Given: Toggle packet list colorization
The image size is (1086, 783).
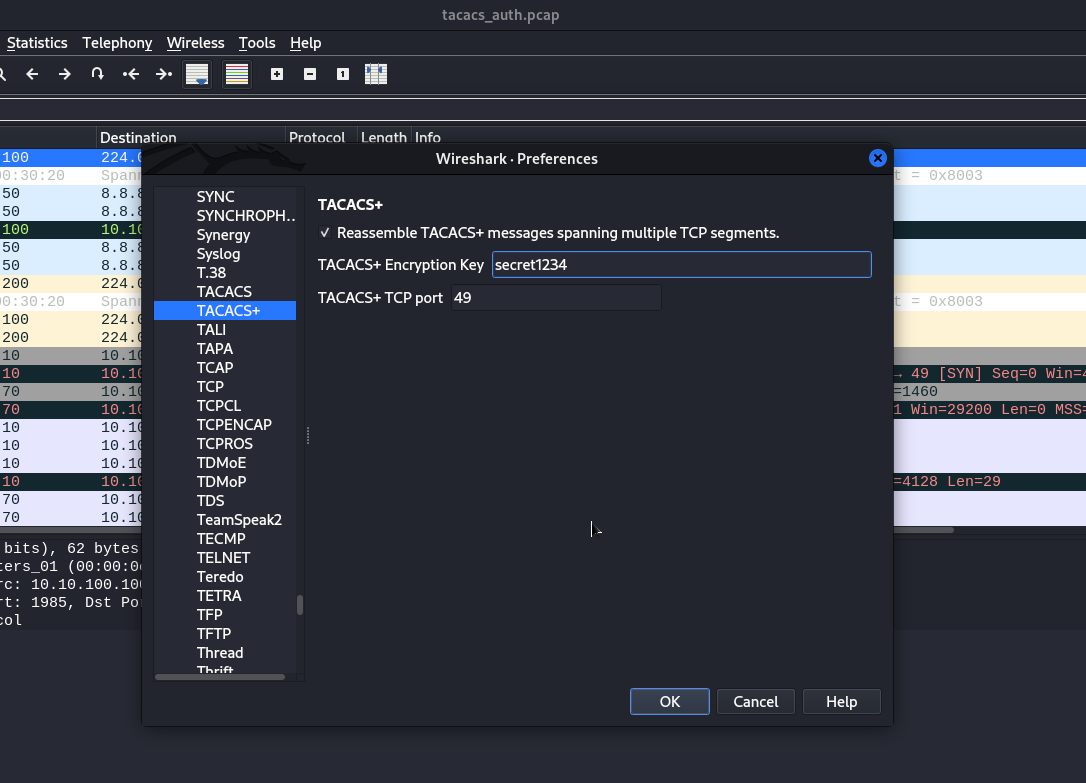Looking at the screenshot, I should (x=237, y=74).
